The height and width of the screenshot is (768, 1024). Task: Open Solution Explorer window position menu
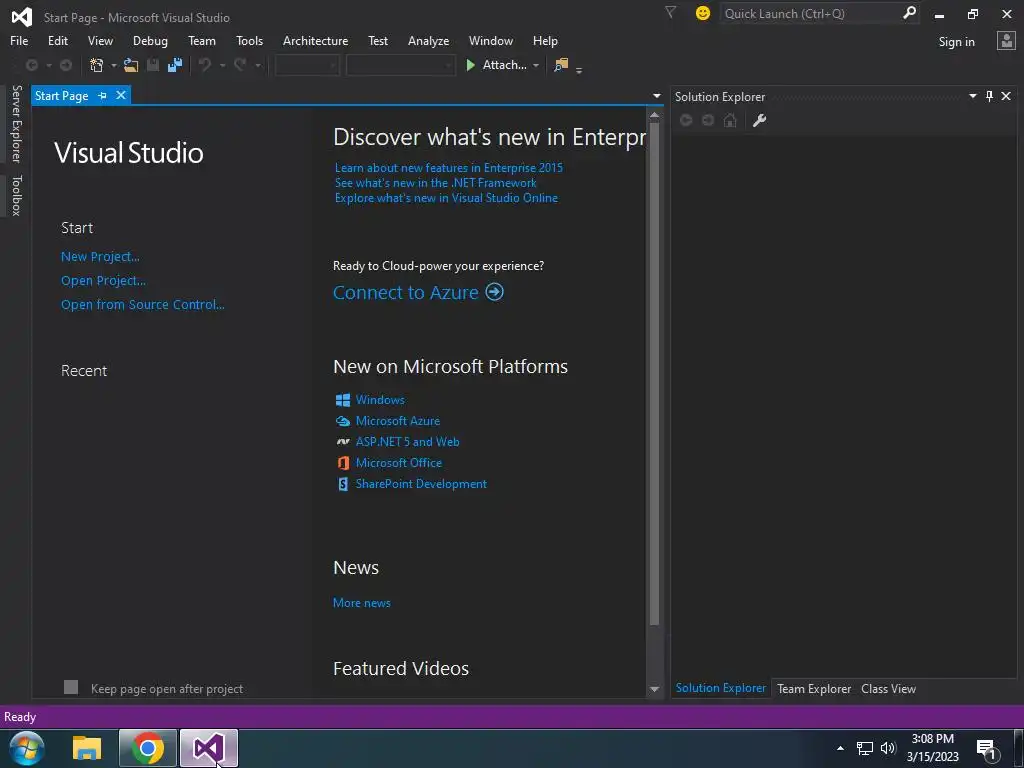[972, 96]
